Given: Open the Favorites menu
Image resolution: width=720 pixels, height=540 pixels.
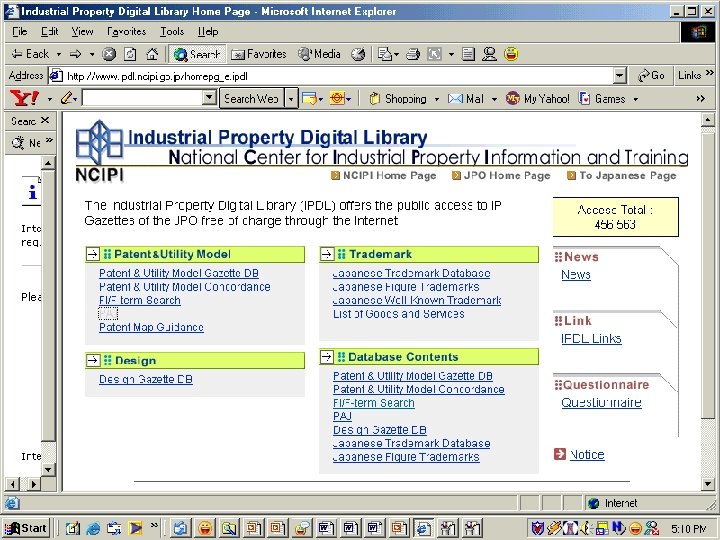Looking at the screenshot, I should point(126,31).
